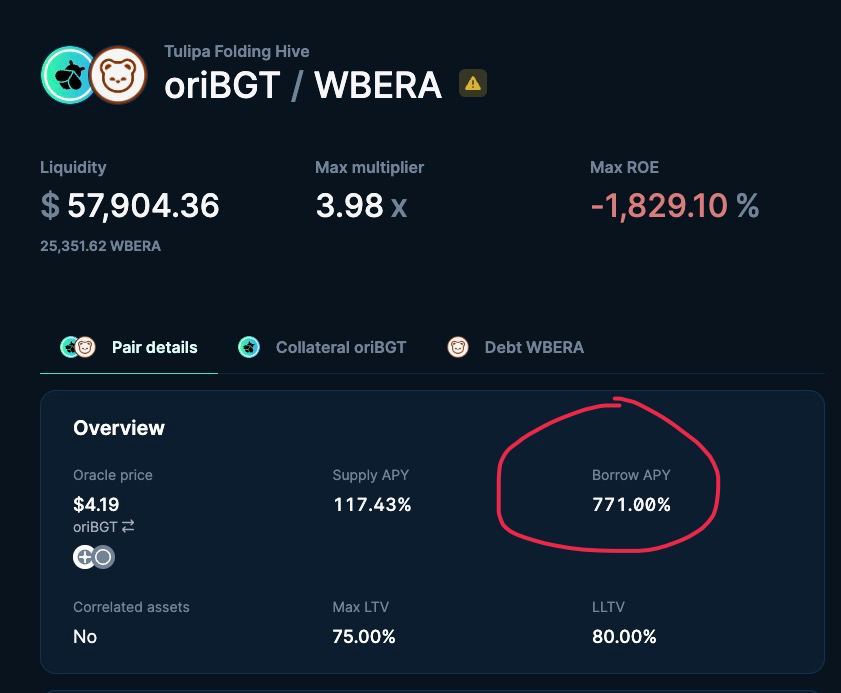The image size is (841, 693).
Task: Click the Max multiplier value 3.98 x
Action: click(362, 205)
